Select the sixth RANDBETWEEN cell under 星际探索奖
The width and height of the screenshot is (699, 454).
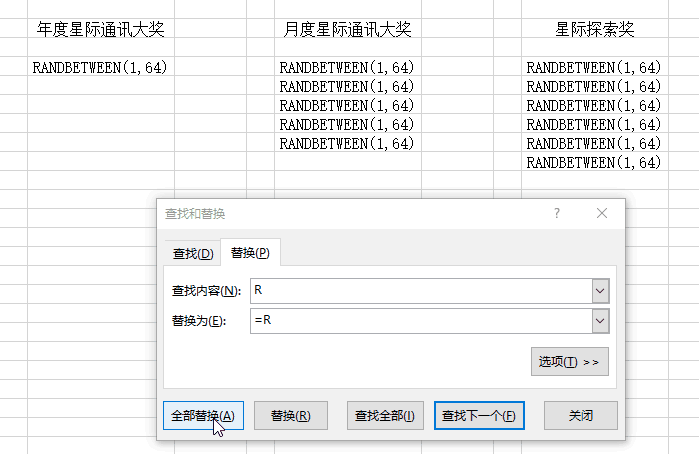[595, 162]
